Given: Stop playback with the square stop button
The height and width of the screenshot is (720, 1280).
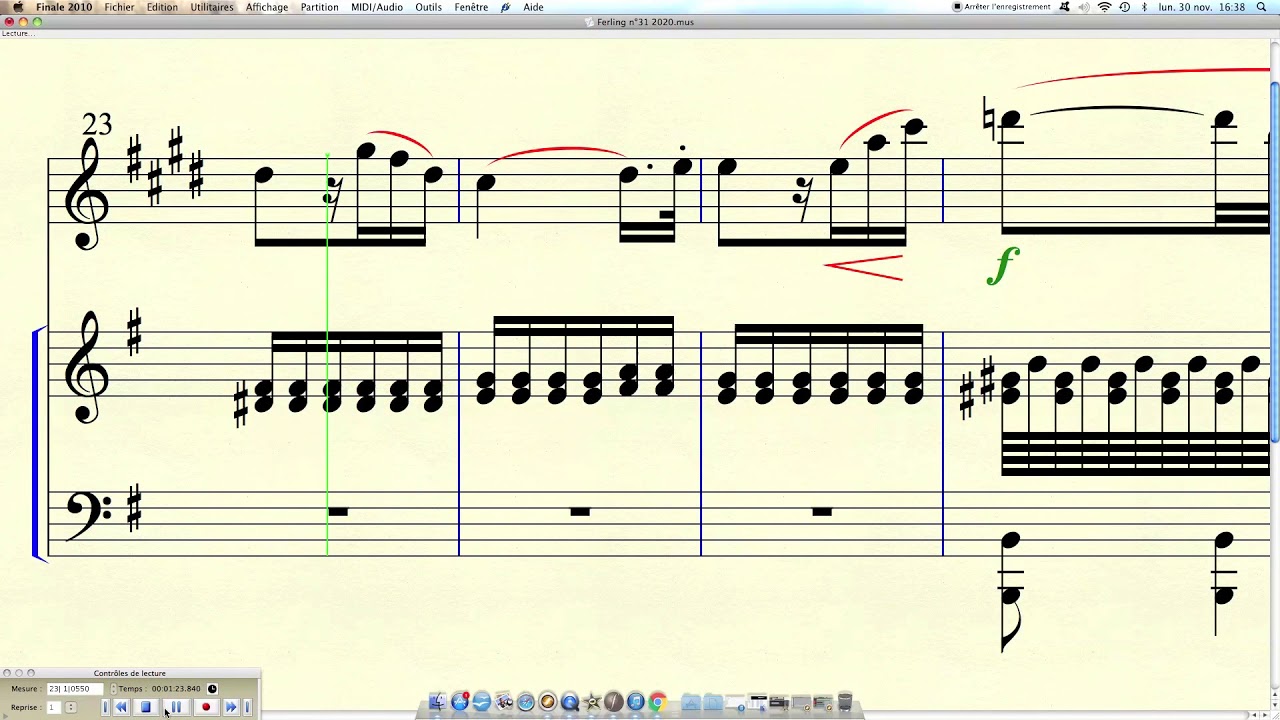Looking at the screenshot, I should (146, 707).
